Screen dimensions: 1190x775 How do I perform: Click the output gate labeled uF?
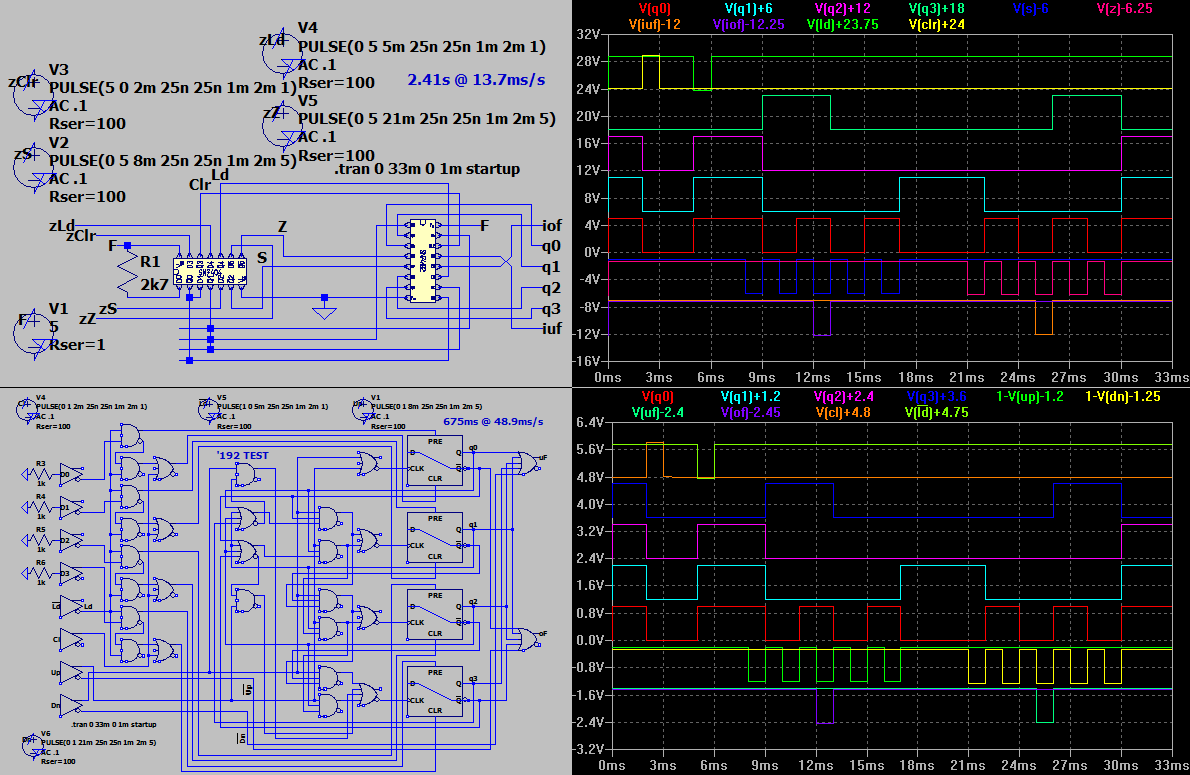pyautogui.click(x=524, y=461)
